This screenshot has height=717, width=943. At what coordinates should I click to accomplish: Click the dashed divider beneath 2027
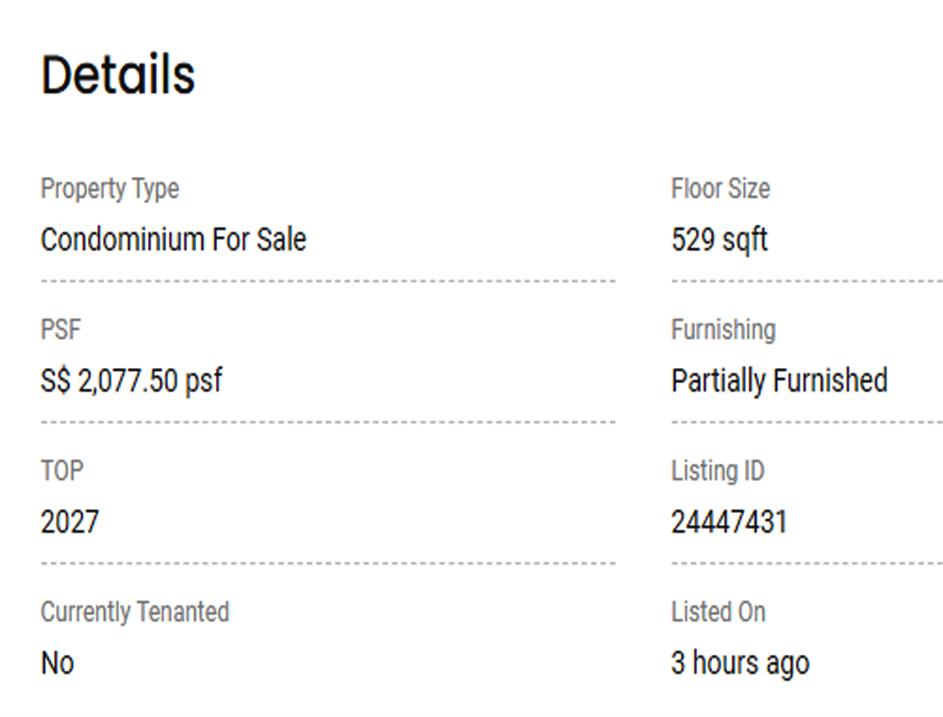pos(327,564)
